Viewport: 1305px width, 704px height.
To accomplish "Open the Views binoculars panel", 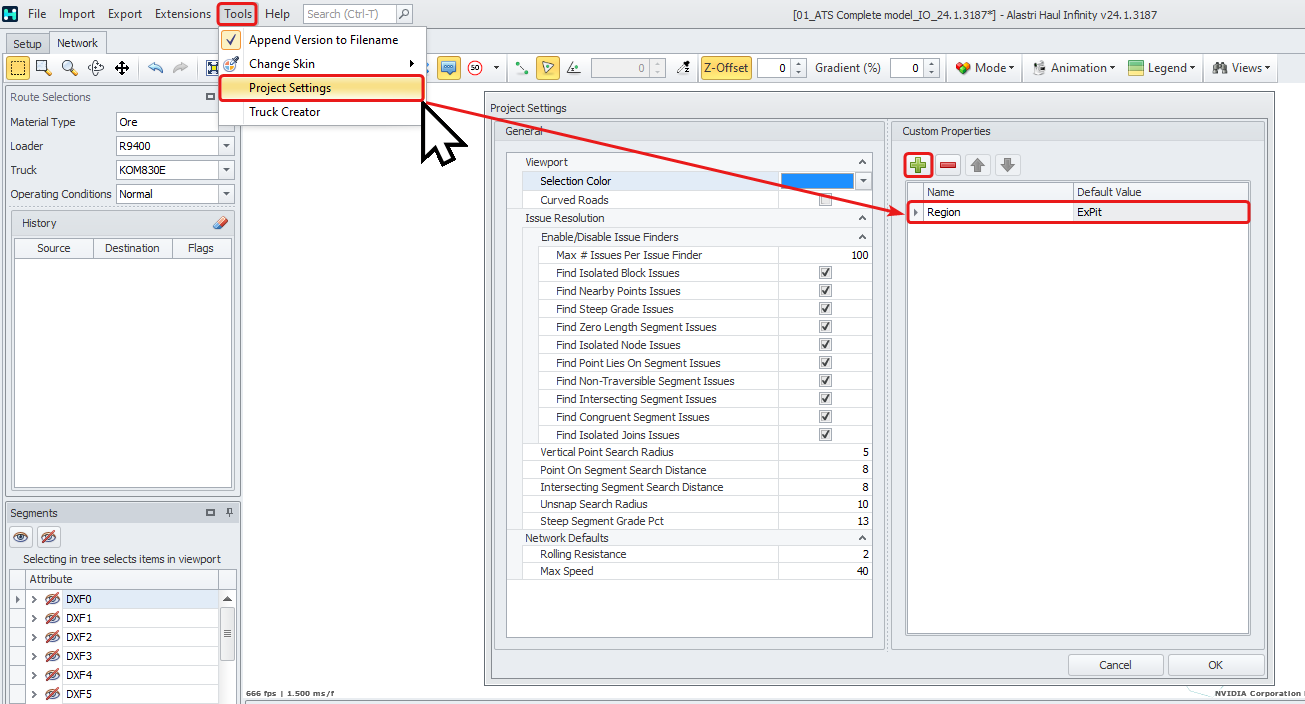I will pyautogui.click(x=1240, y=67).
